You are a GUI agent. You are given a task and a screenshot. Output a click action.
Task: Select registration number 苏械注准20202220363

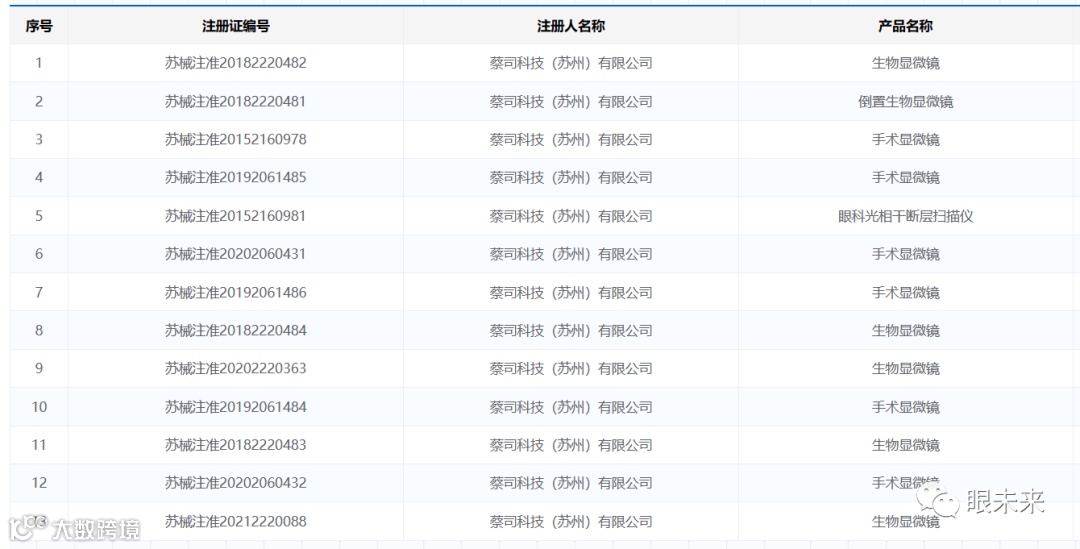click(236, 369)
